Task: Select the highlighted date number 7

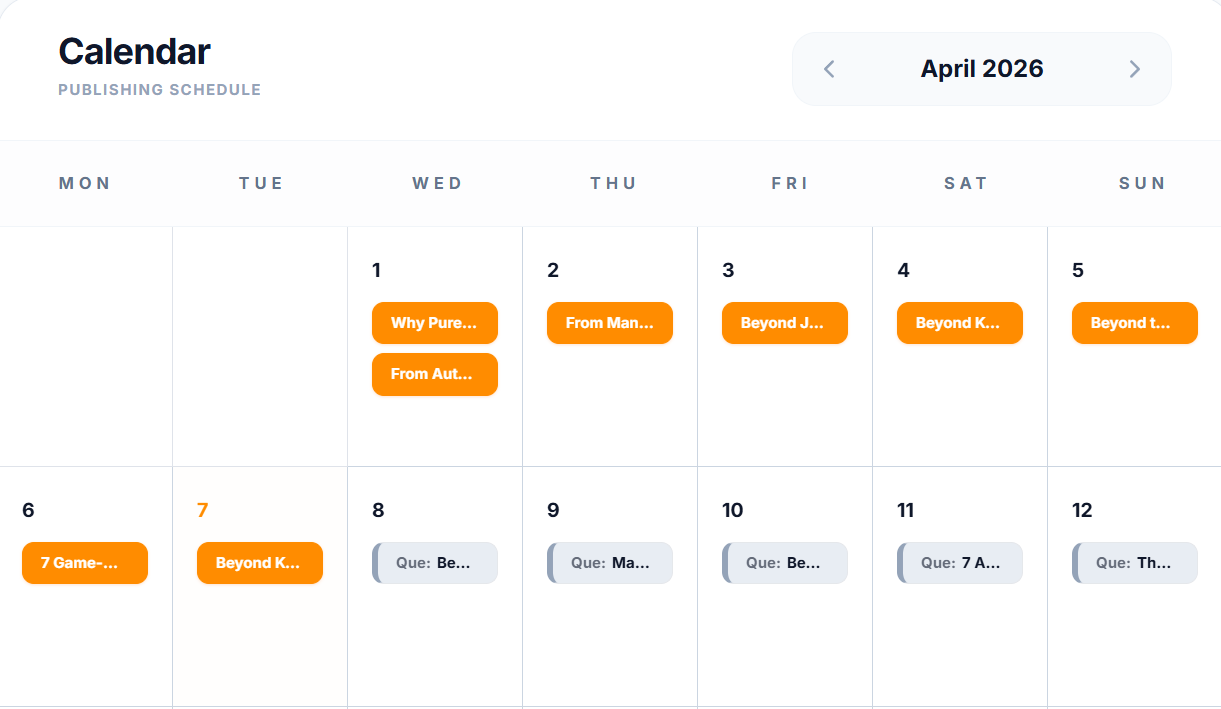Action: (203, 510)
